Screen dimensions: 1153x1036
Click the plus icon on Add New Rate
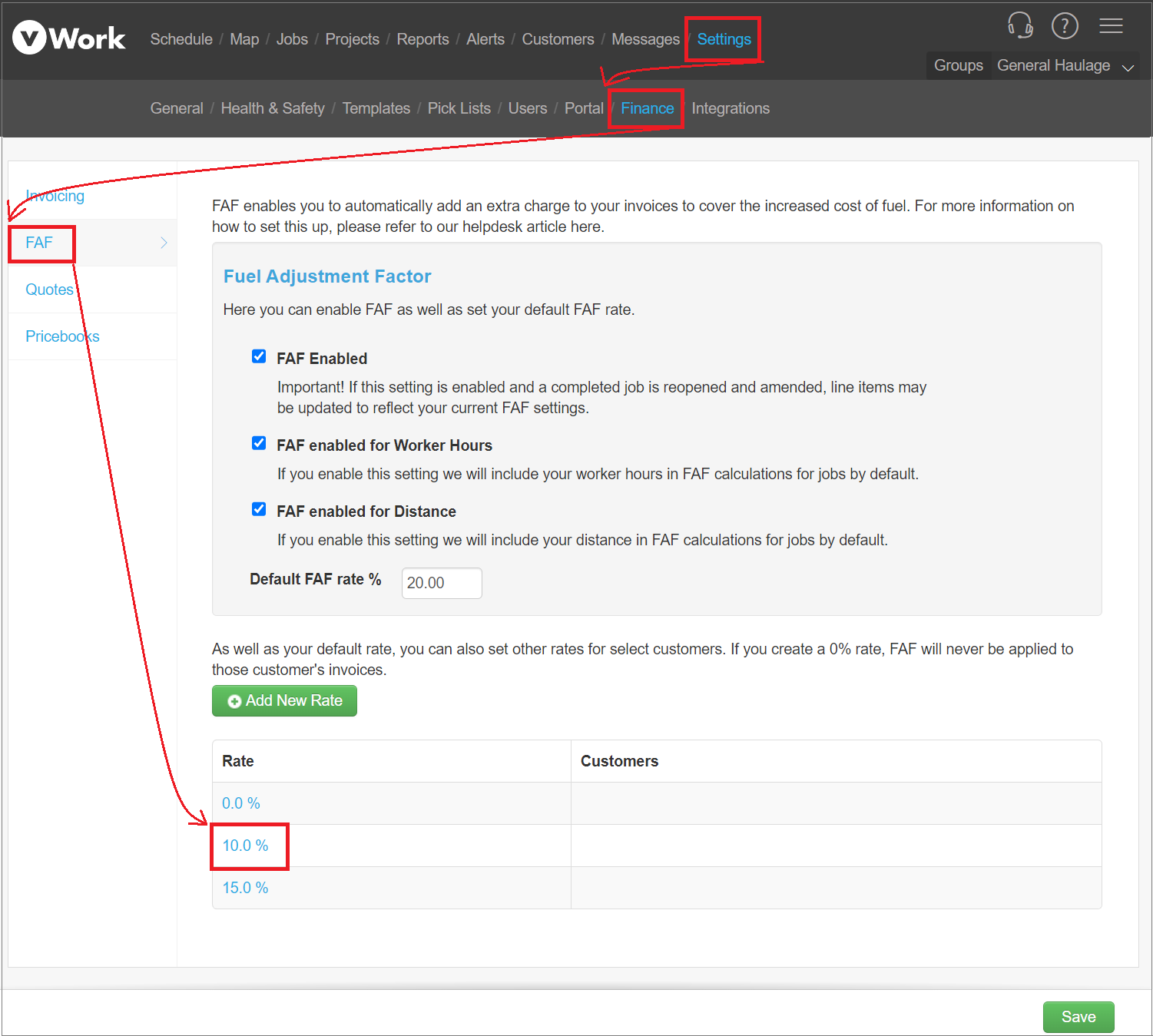(x=234, y=700)
